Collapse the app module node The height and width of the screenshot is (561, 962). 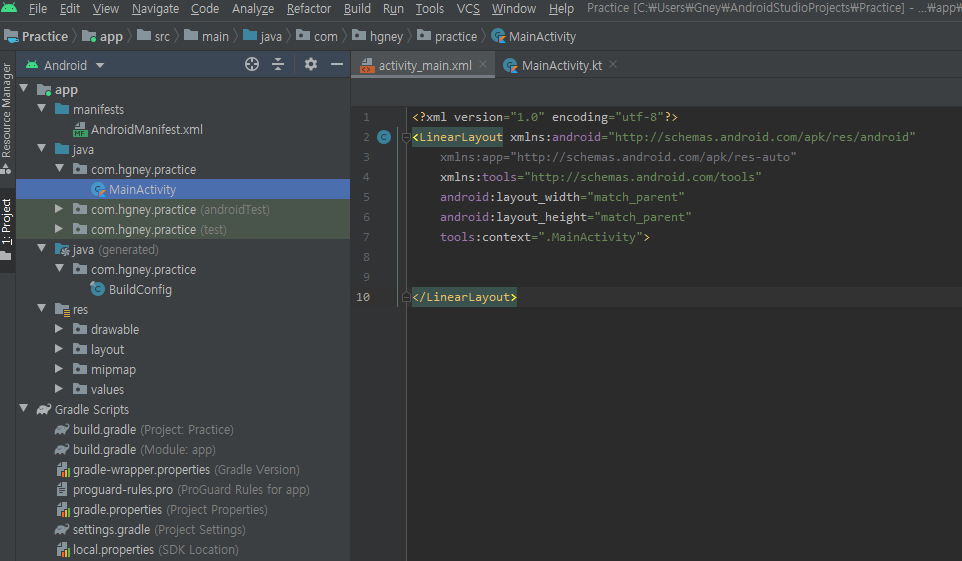click(24, 88)
